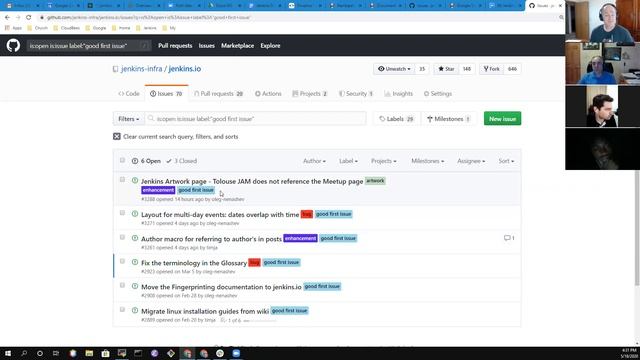
Task: Open the Windows Start menu
Action: tap(8, 353)
